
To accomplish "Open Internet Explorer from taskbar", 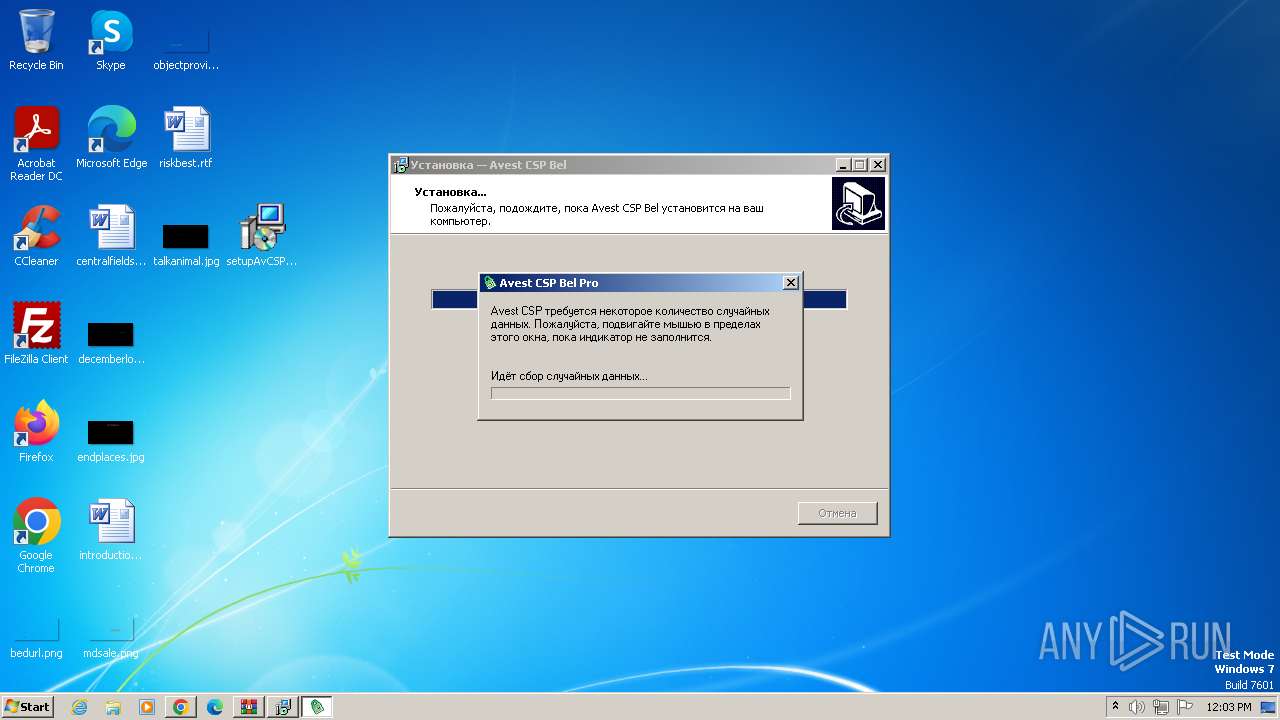I will pos(79,707).
